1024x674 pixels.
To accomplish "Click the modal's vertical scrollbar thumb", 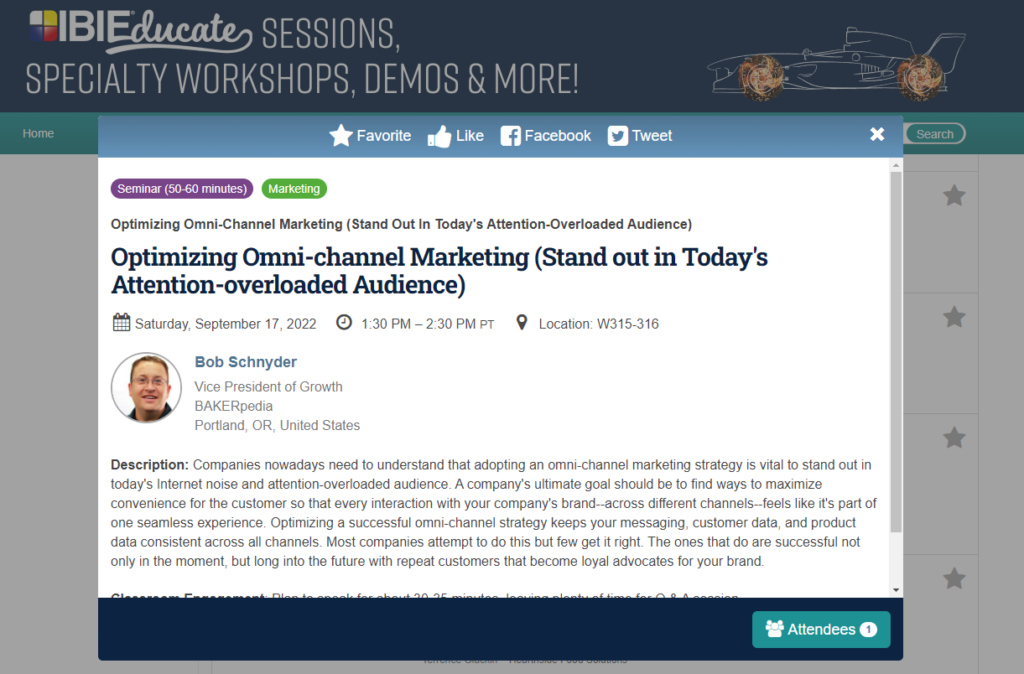I will (x=896, y=350).
